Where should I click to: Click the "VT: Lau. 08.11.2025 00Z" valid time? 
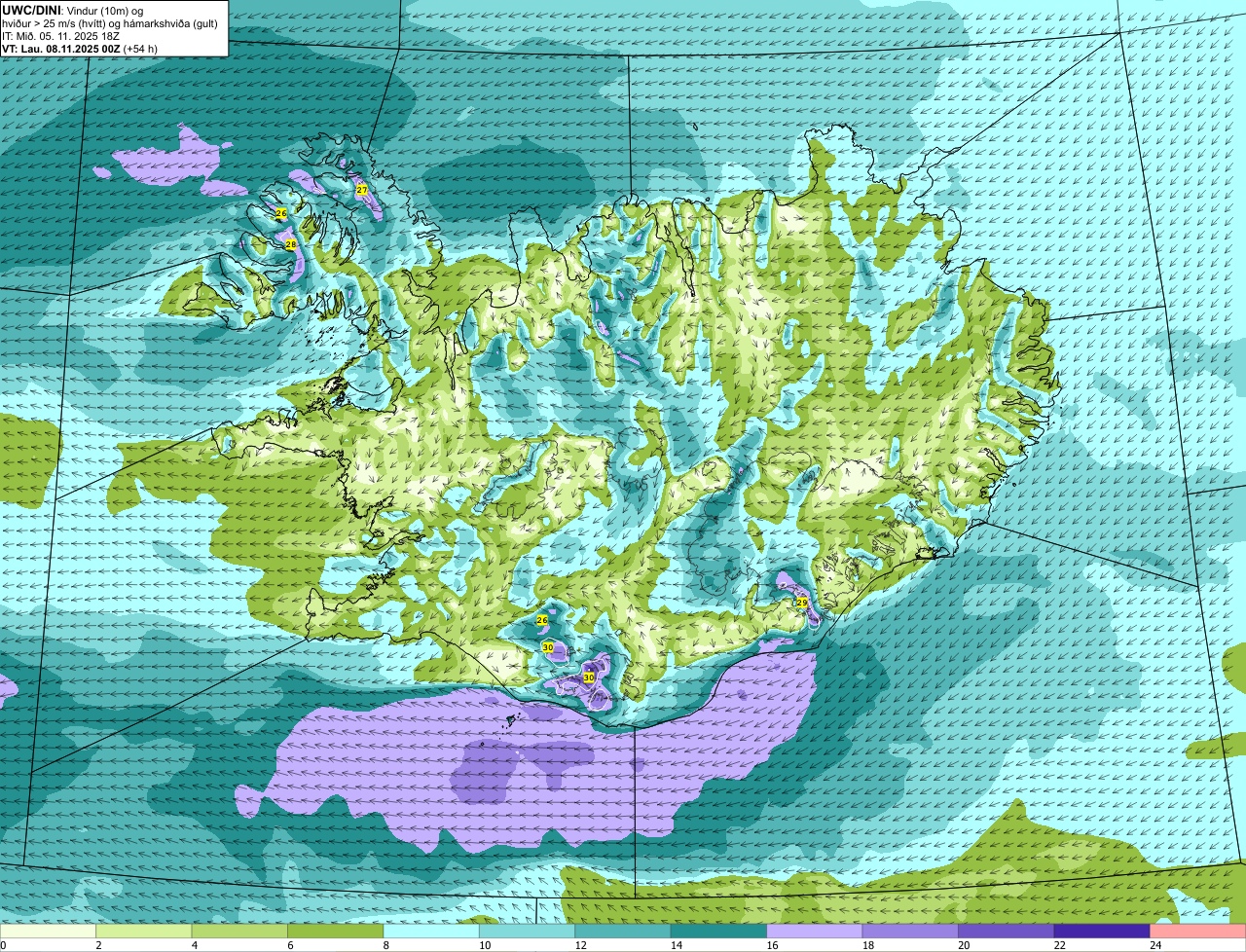(60, 49)
